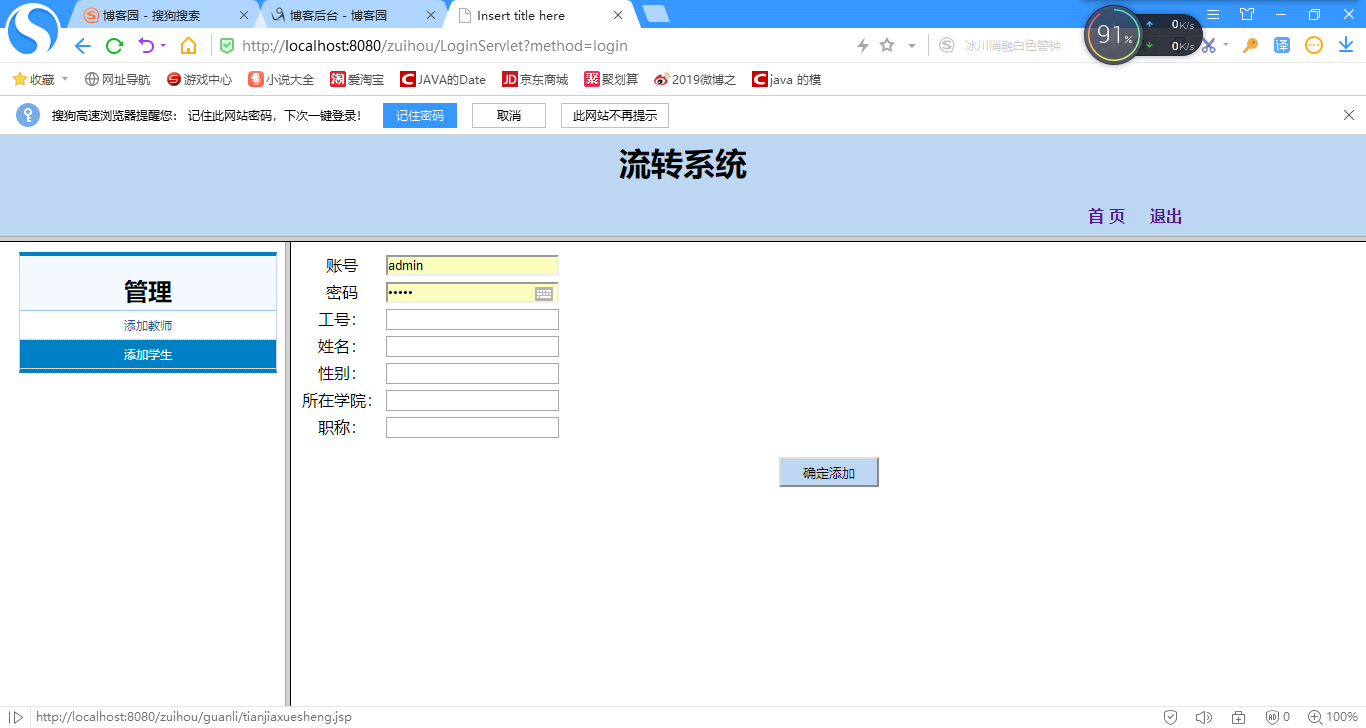This screenshot has width=1366, height=728.
Task: Expand the dropdown next to scissors tool
Action: click(x=1227, y=46)
